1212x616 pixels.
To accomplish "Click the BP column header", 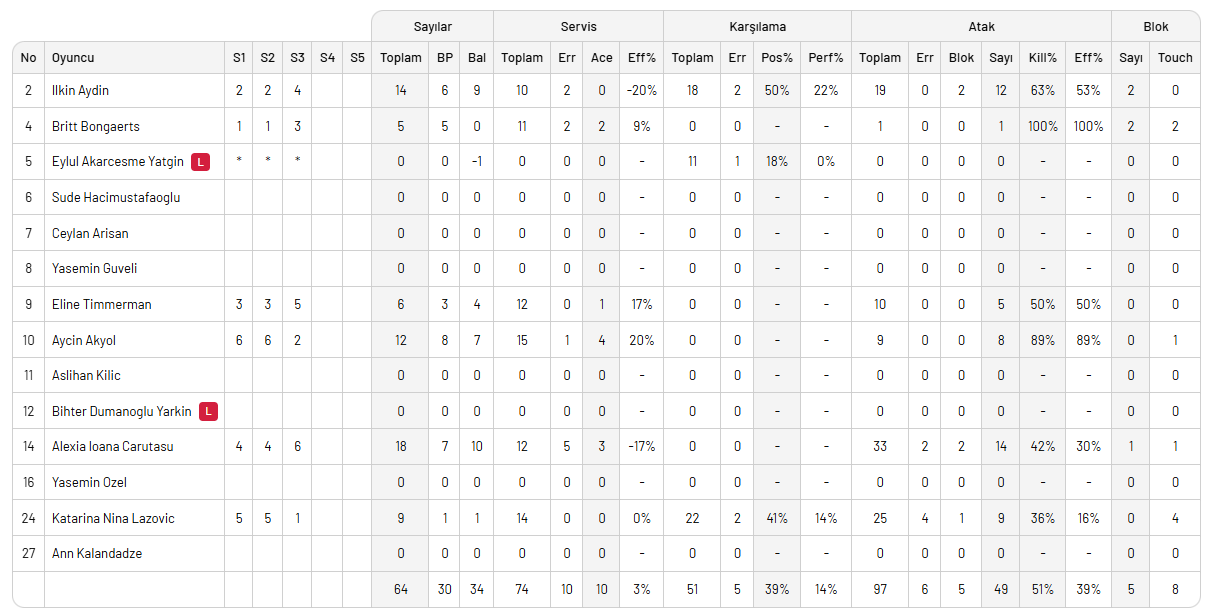I will (445, 58).
